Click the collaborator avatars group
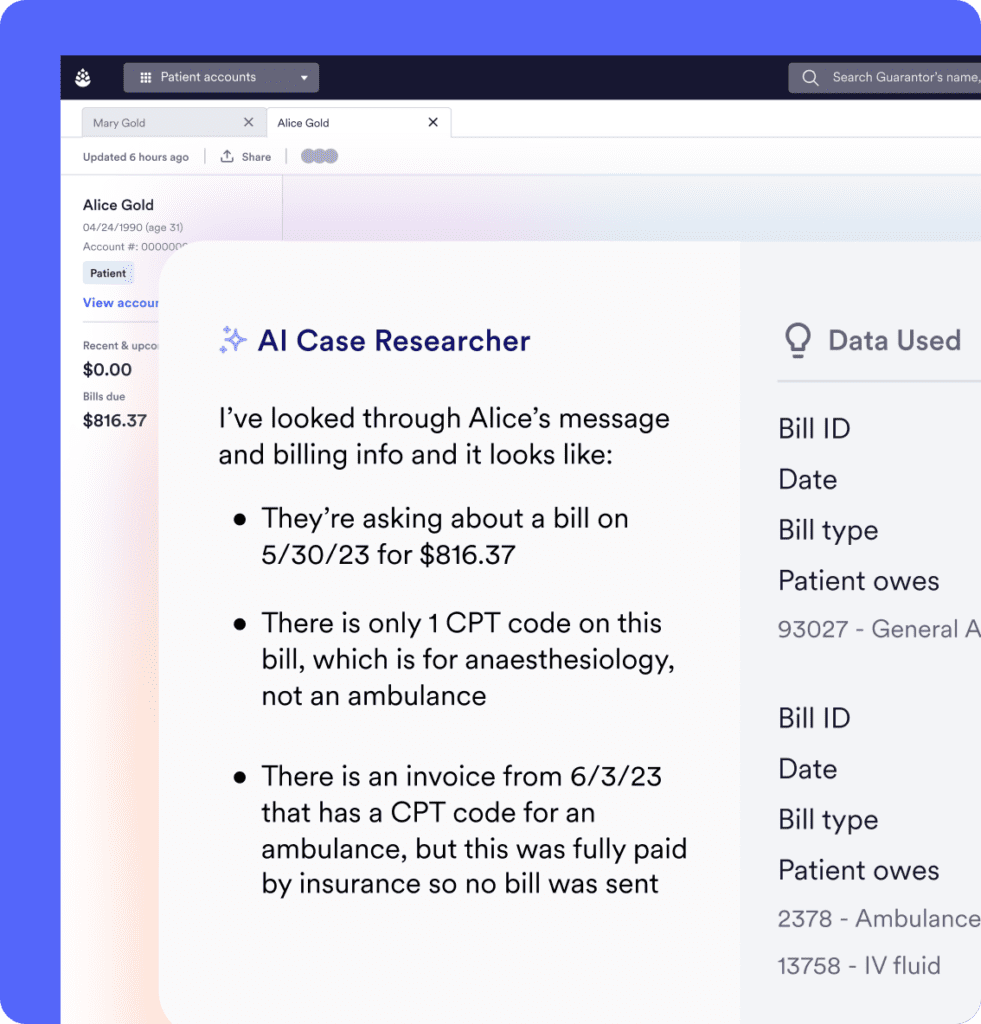The image size is (981, 1024). [x=320, y=156]
